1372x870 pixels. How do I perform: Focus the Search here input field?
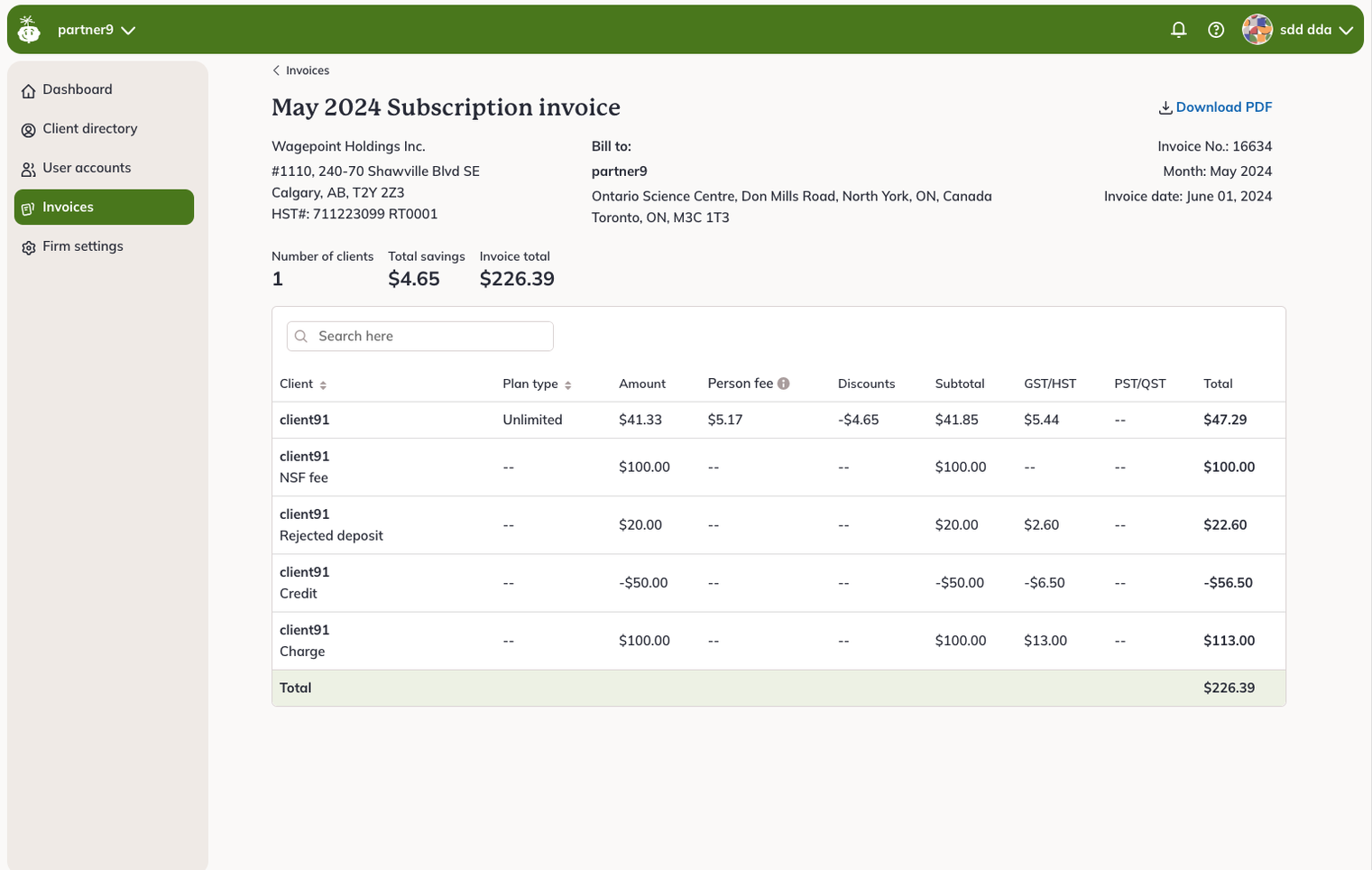419,336
